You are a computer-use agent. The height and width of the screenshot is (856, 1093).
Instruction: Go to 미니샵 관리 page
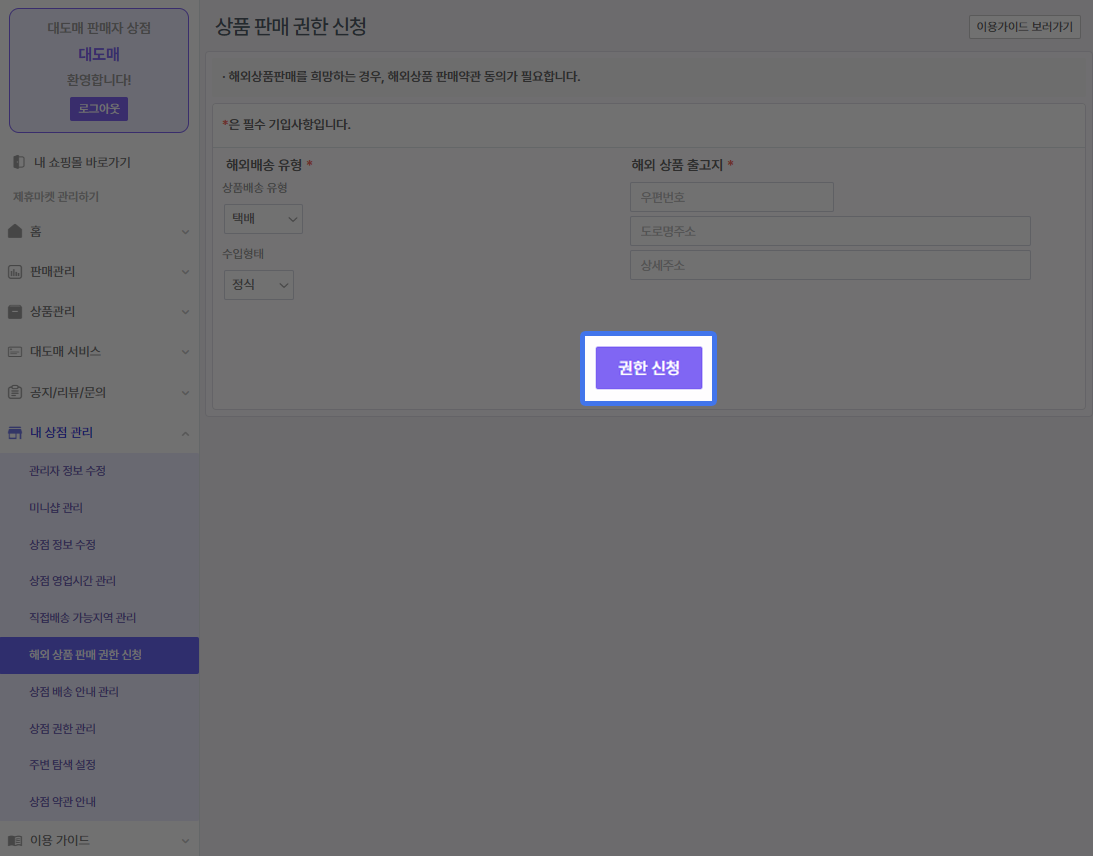click(56, 508)
